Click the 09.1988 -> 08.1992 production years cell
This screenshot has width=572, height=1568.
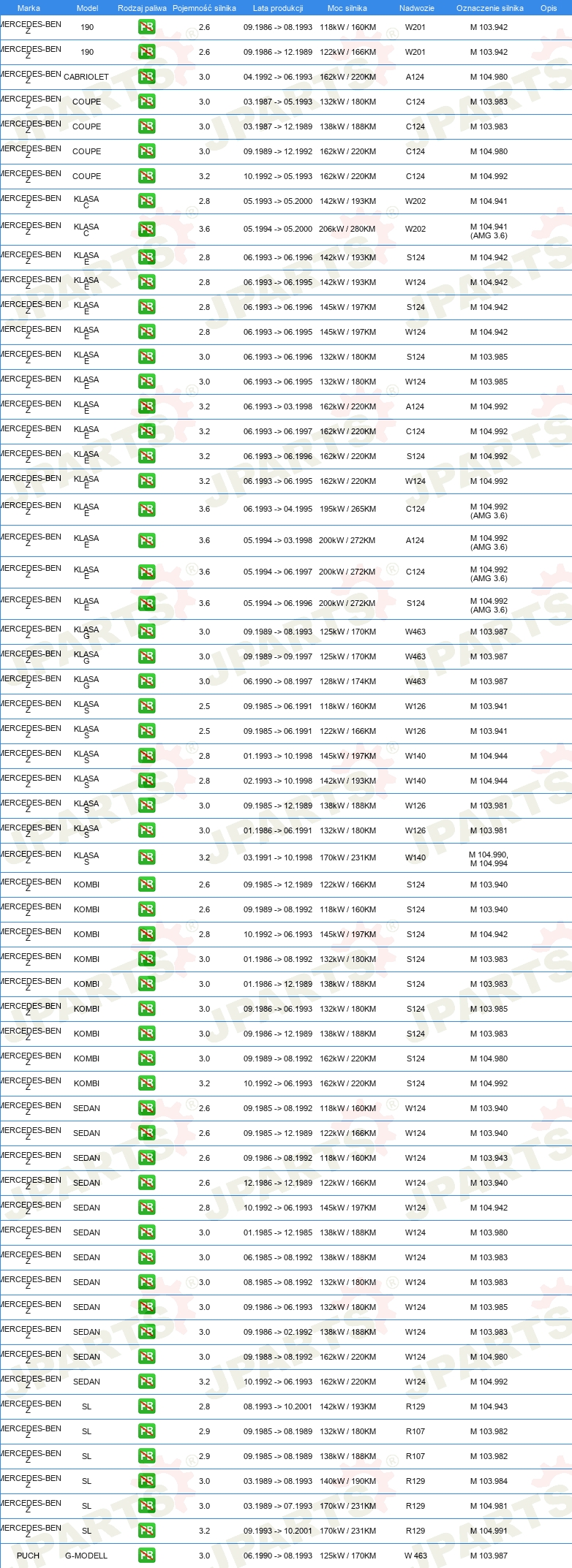click(278, 1357)
